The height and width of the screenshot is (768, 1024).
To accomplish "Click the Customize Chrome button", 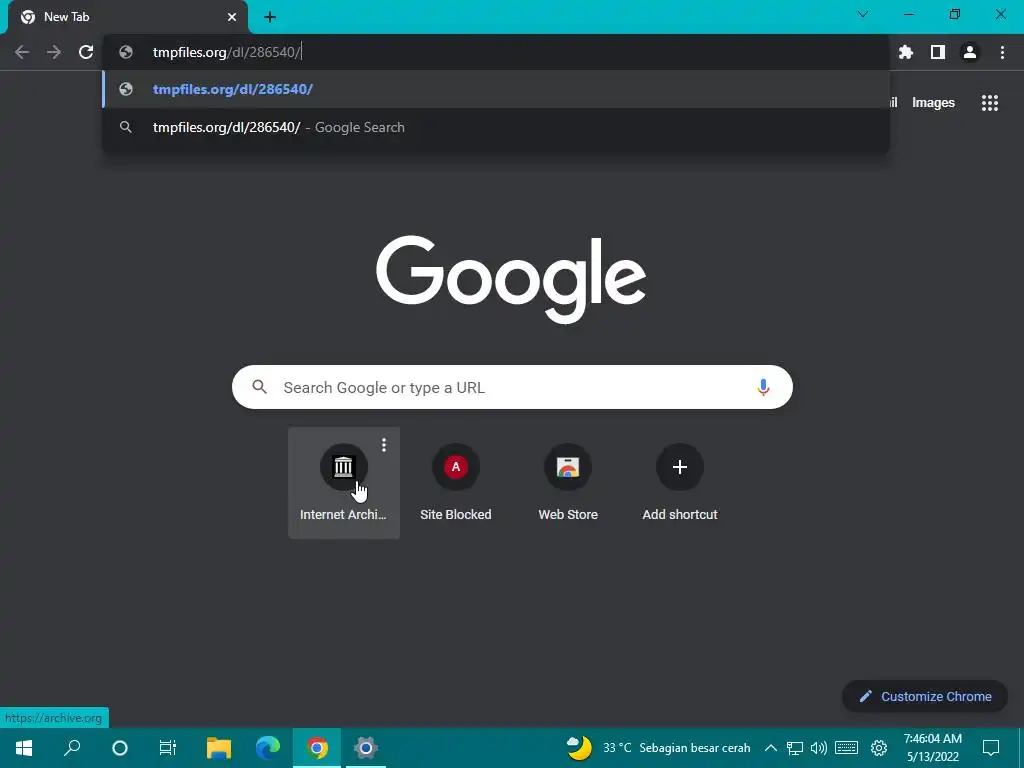I will [925, 696].
